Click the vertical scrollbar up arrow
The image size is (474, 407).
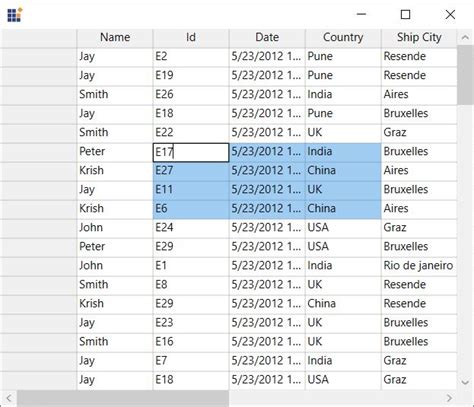465,37
